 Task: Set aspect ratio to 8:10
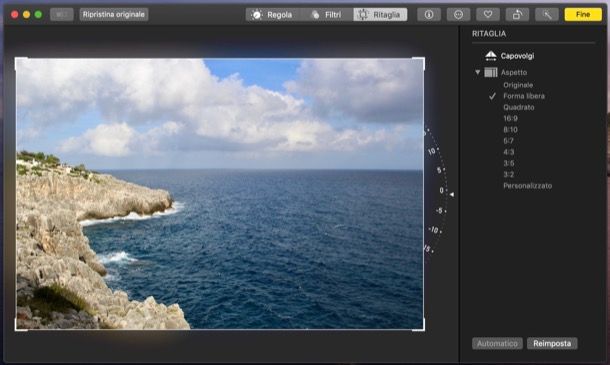510,130
